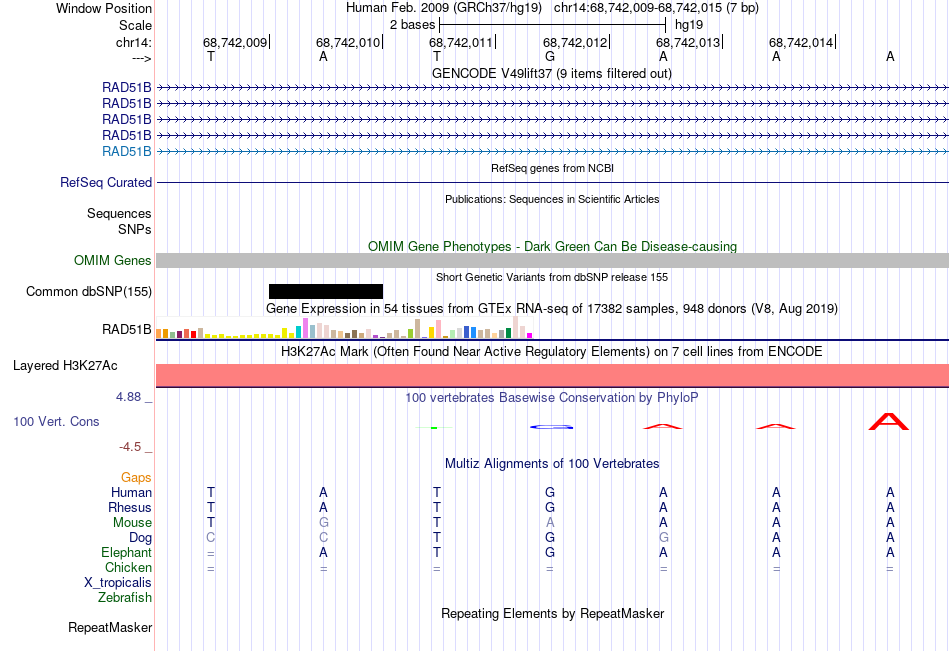Click Repeating Elements by RepeatMasker title
The height and width of the screenshot is (651, 950).
tap(552, 613)
